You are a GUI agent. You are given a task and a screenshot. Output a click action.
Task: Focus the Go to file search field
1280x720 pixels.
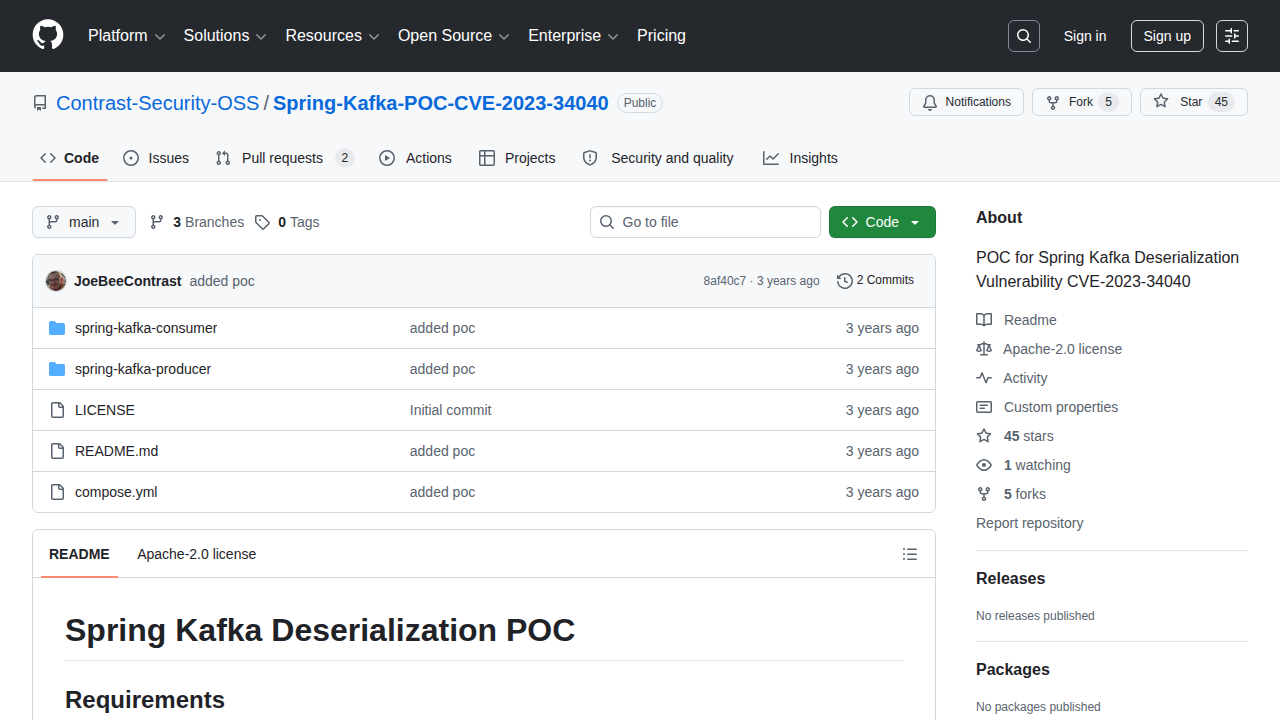pyautogui.click(x=705, y=222)
